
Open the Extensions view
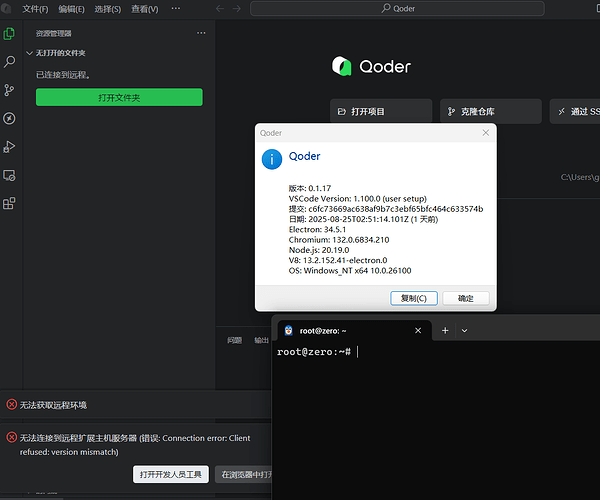click(x=9, y=203)
